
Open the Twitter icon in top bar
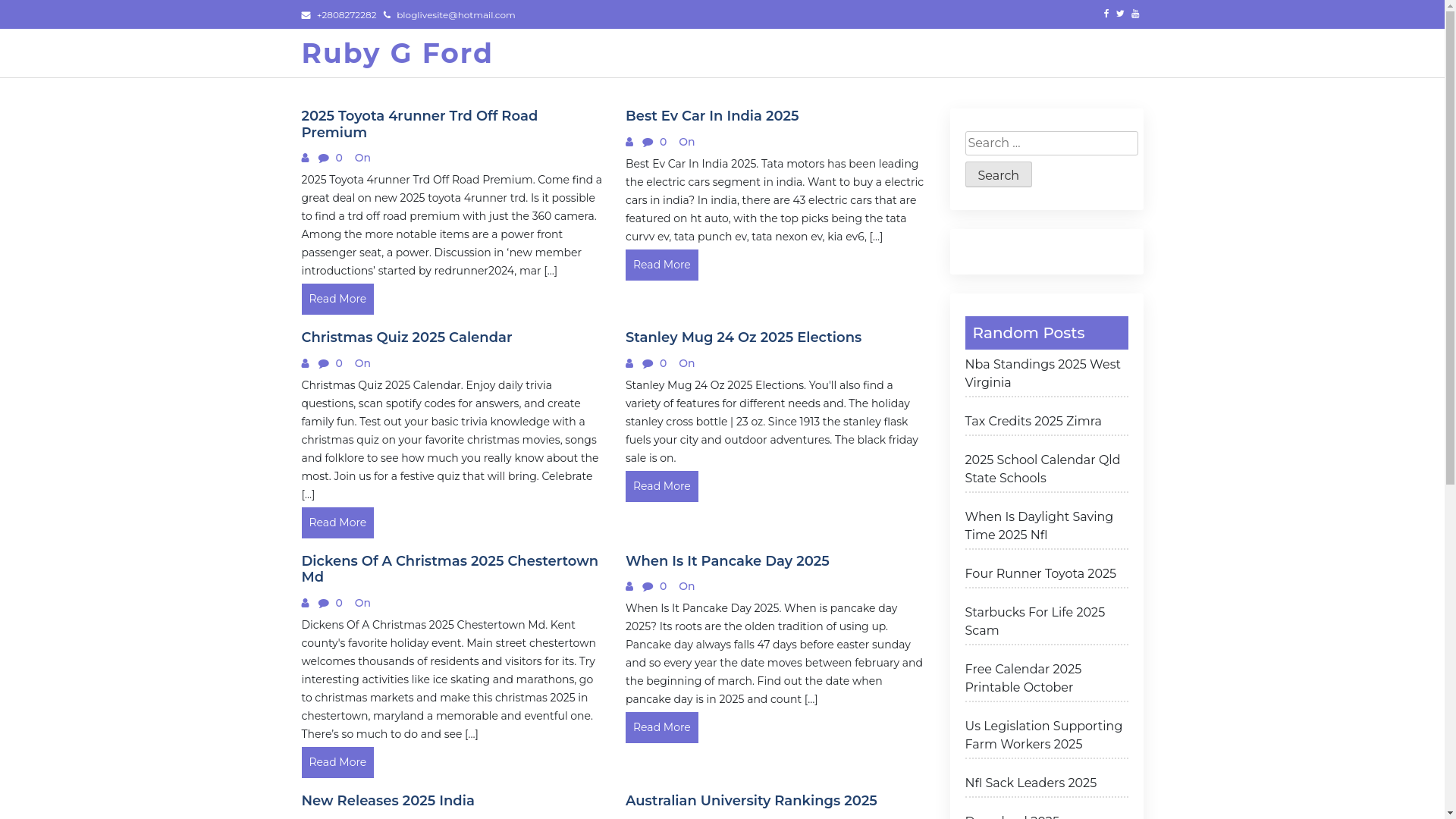[1120, 14]
